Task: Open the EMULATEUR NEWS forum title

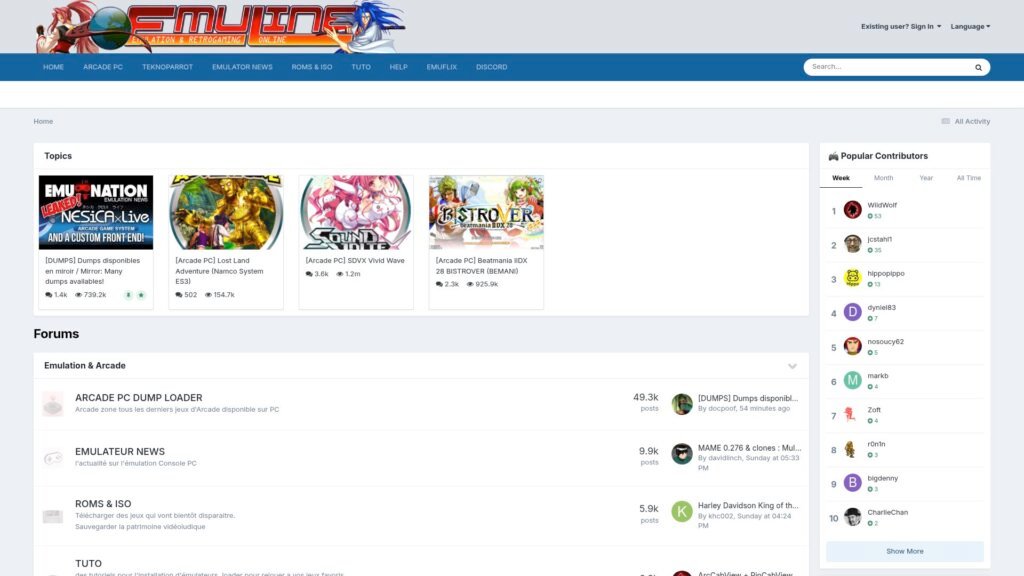Action: coord(120,452)
